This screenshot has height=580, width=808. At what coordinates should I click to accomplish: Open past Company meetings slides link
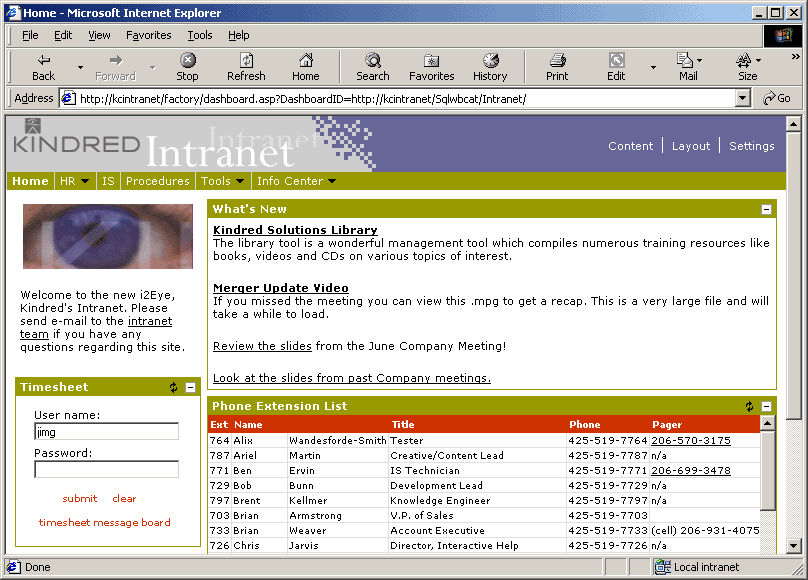[x=352, y=378]
